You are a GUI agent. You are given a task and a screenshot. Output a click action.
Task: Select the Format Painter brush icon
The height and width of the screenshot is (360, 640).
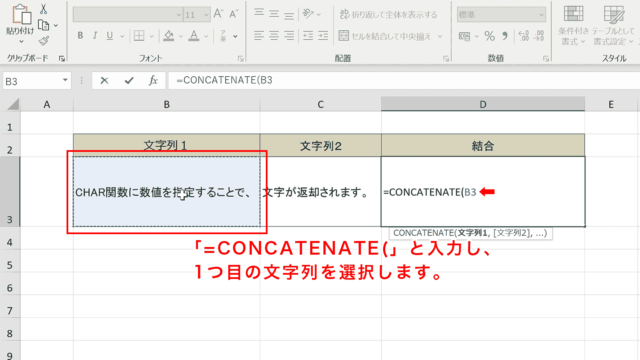tap(44, 41)
